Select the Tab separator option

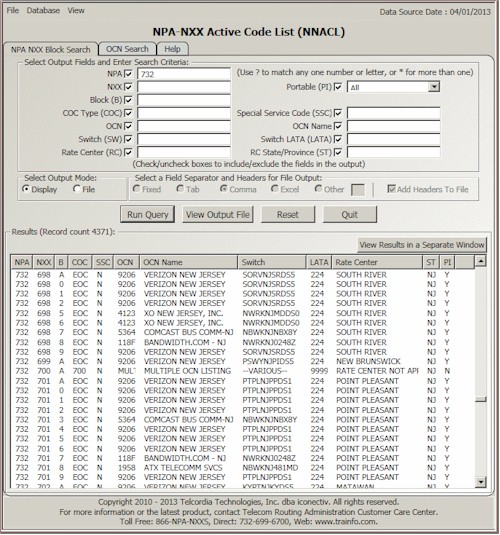pyautogui.click(x=180, y=189)
